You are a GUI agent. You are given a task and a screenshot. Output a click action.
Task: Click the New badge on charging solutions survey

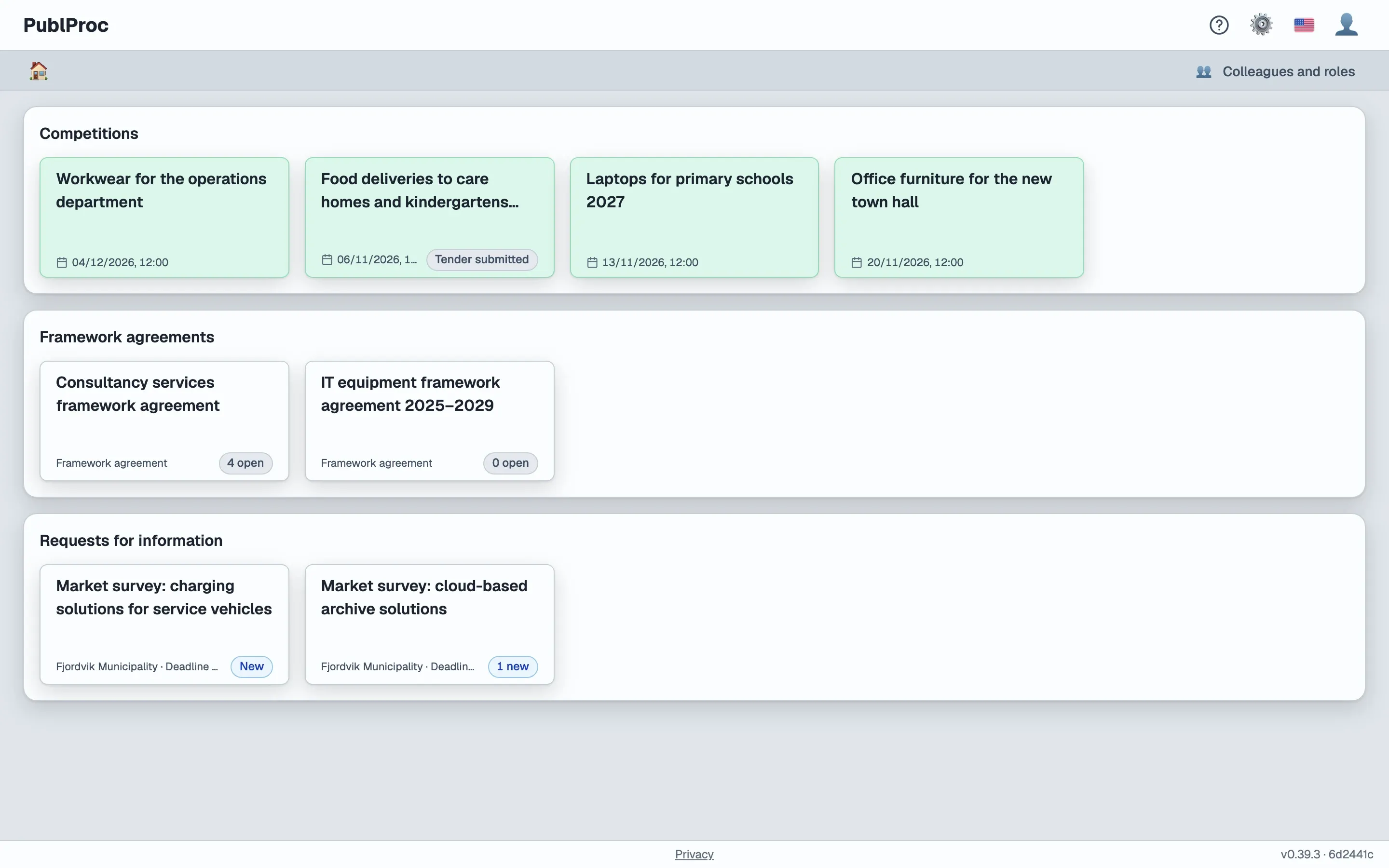tap(251, 666)
